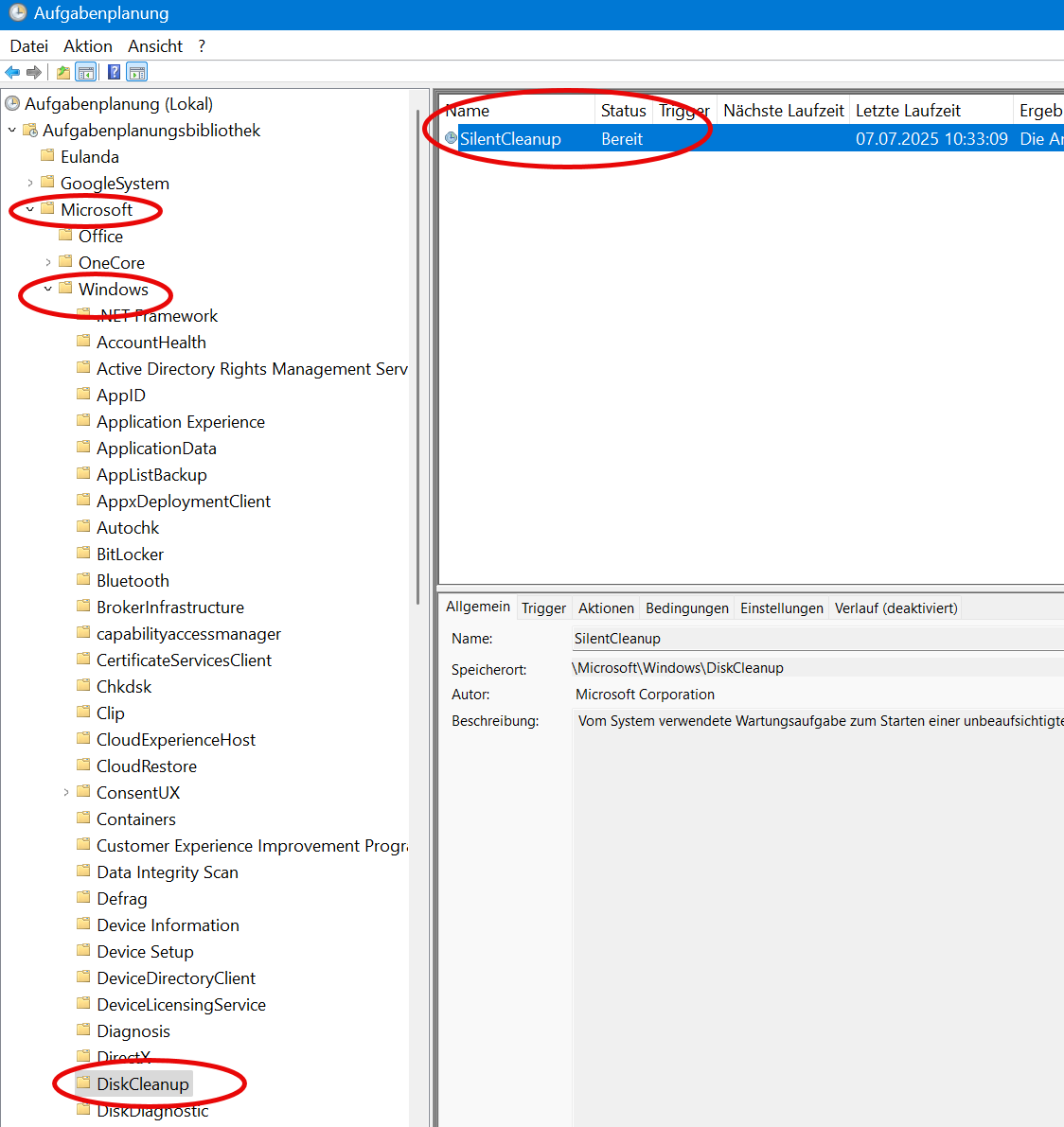
Task: Click the Autochk folder icon
Action: point(84,526)
